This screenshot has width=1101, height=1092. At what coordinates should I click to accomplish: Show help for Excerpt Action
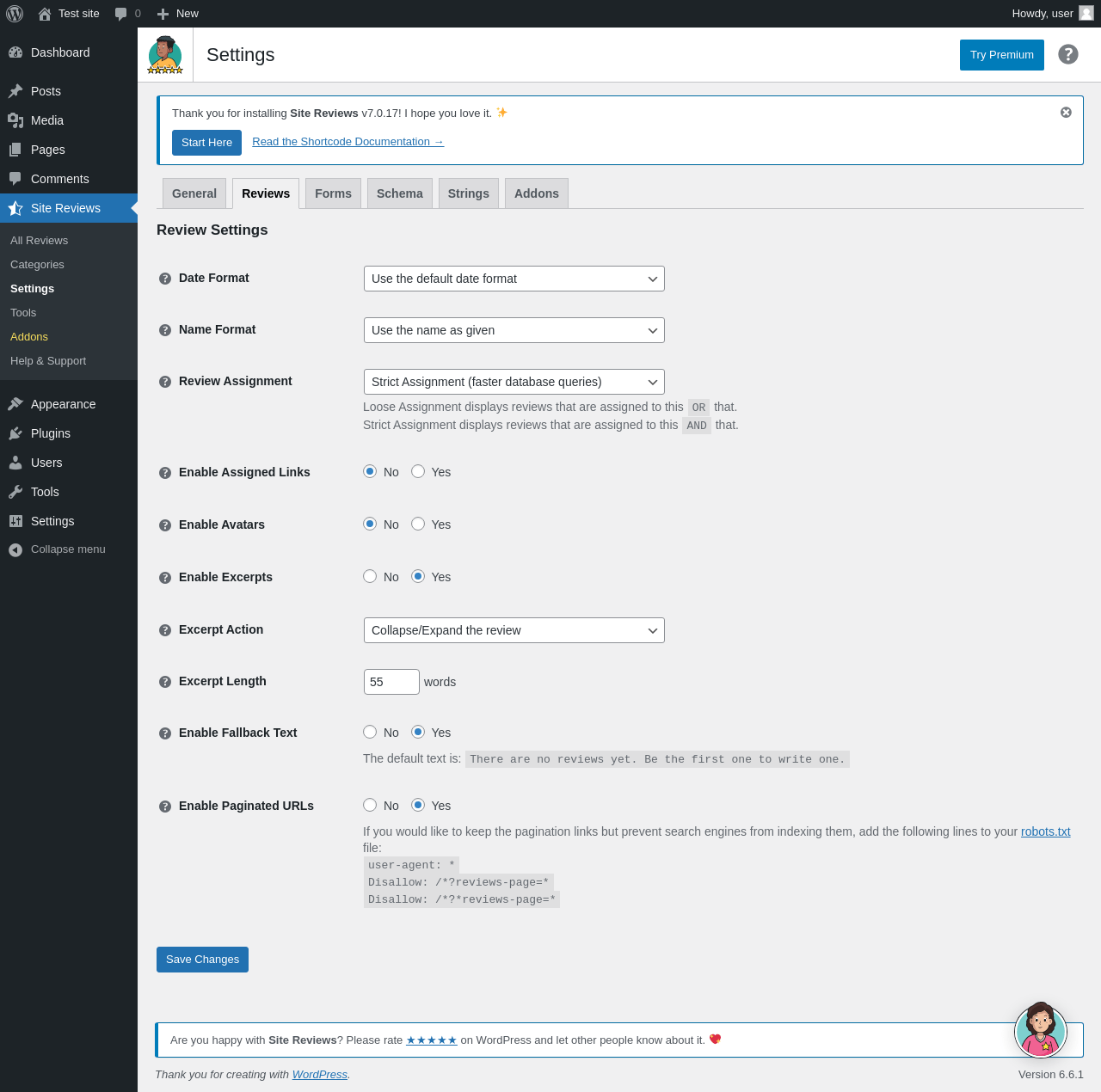165,630
